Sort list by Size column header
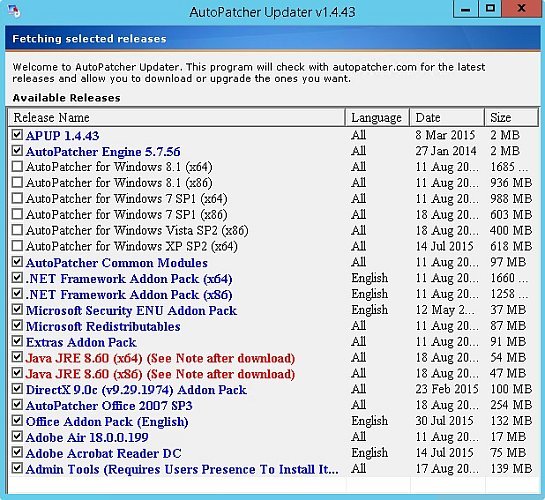The width and height of the screenshot is (545, 500). pyautogui.click(x=511, y=117)
